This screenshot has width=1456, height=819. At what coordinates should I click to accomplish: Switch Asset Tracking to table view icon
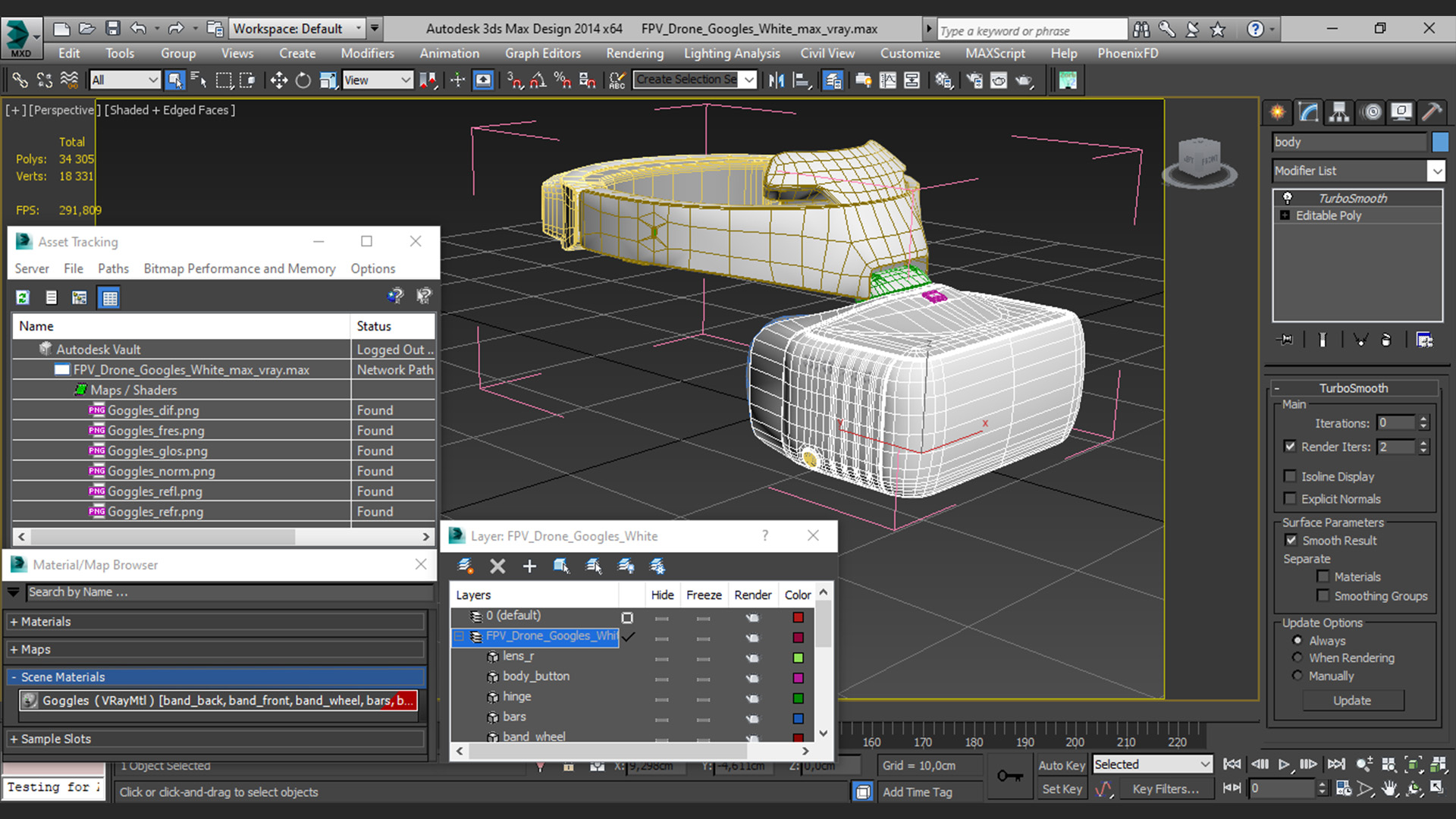[x=110, y=297]
